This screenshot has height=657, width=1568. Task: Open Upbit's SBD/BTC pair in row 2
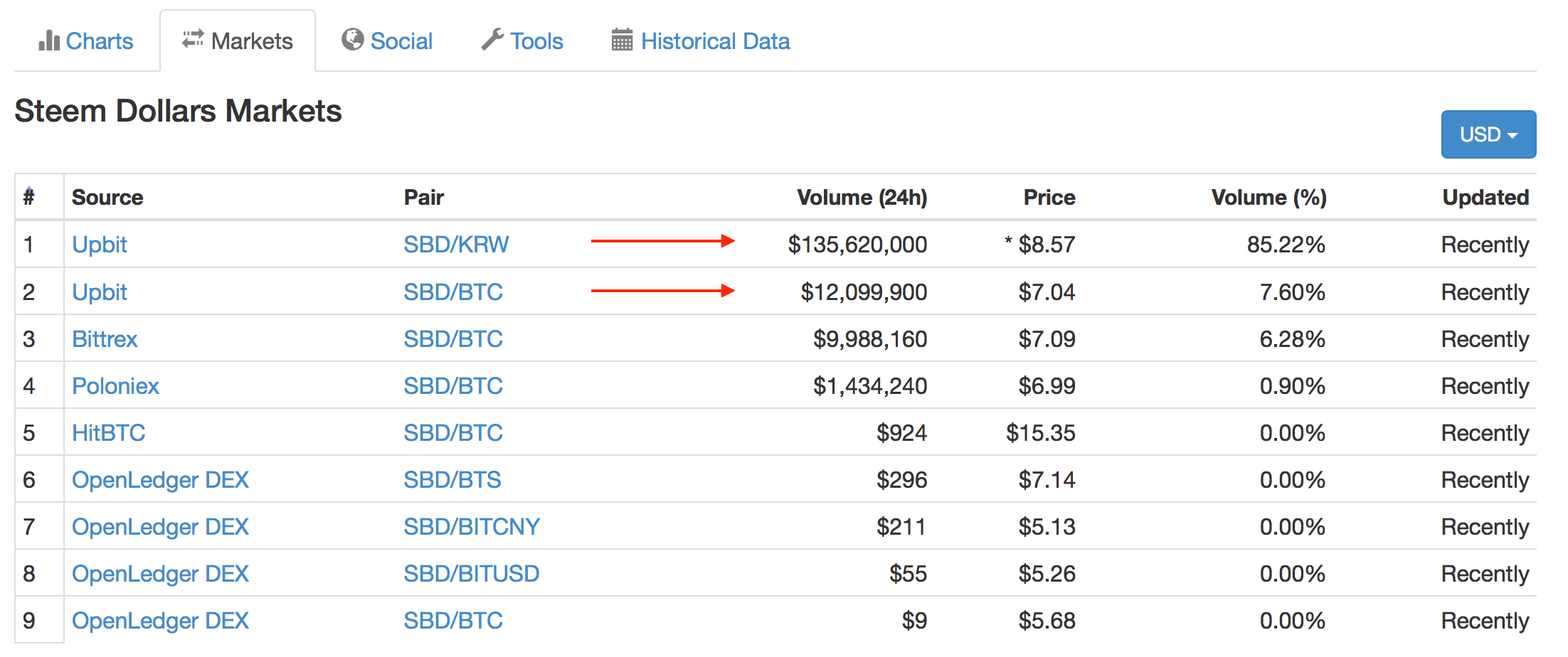tap(453, 292)
